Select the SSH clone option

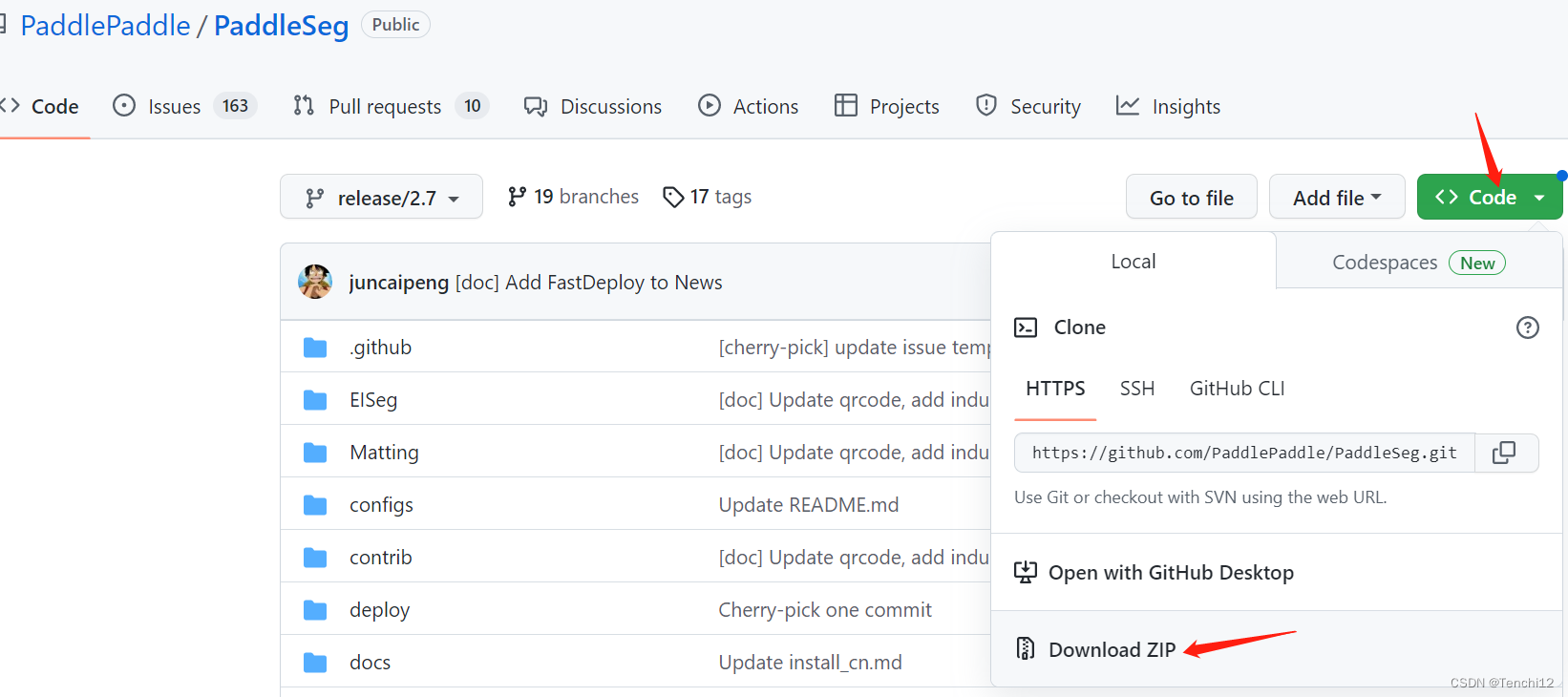coord(1137,389)
